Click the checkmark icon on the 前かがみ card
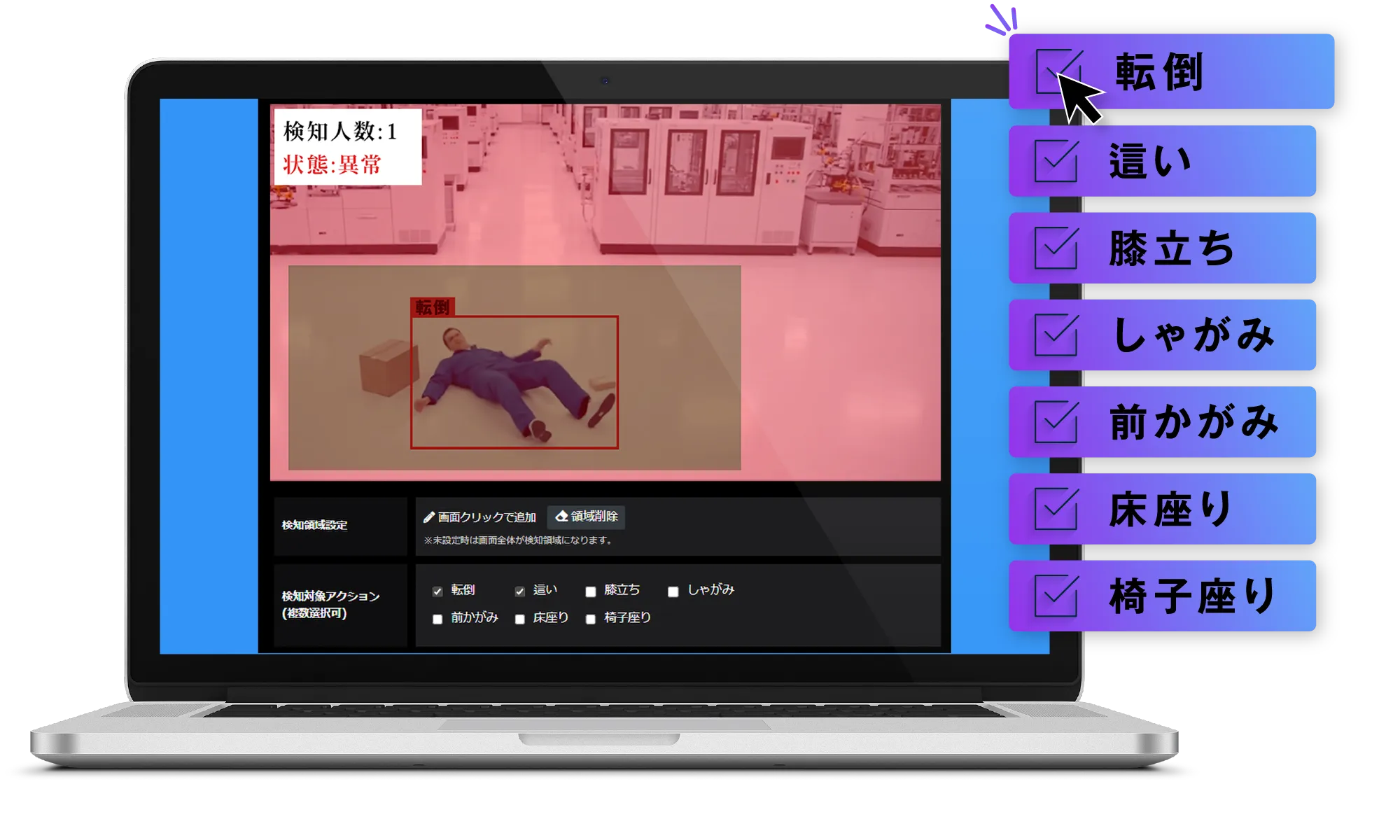Viewport: 1400px width, 840px height. pyautogui.click(x=1054, y=421)
